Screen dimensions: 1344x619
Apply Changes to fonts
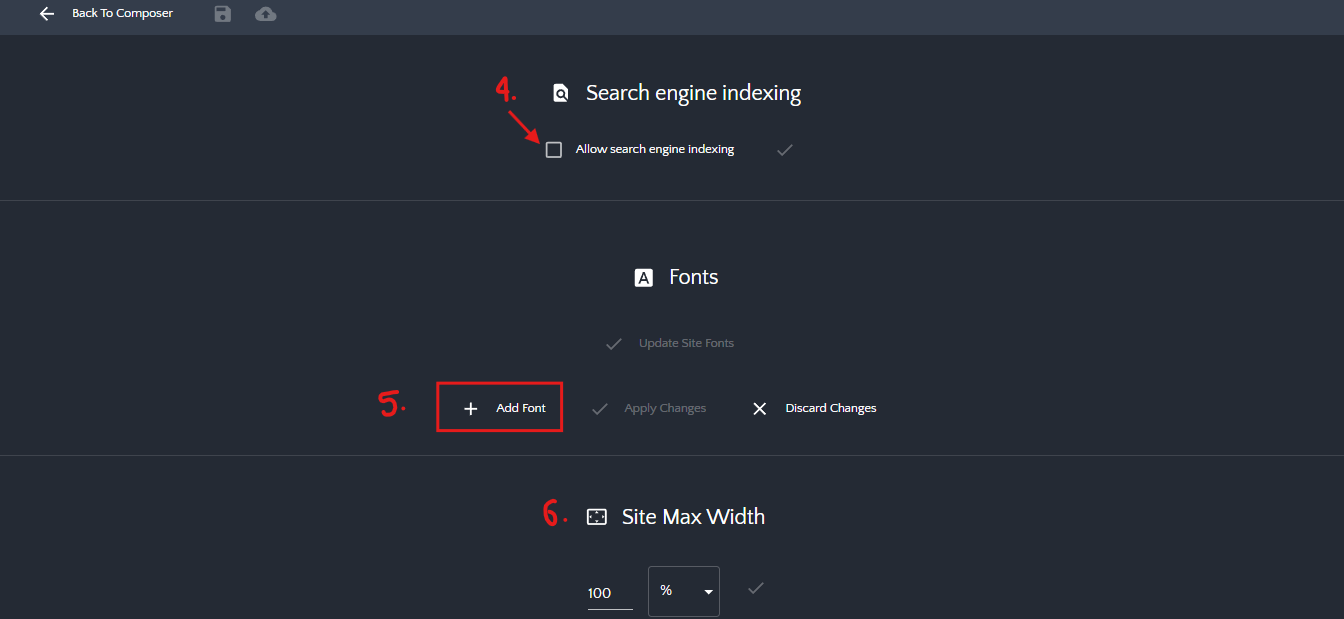(x=649, y=408)
